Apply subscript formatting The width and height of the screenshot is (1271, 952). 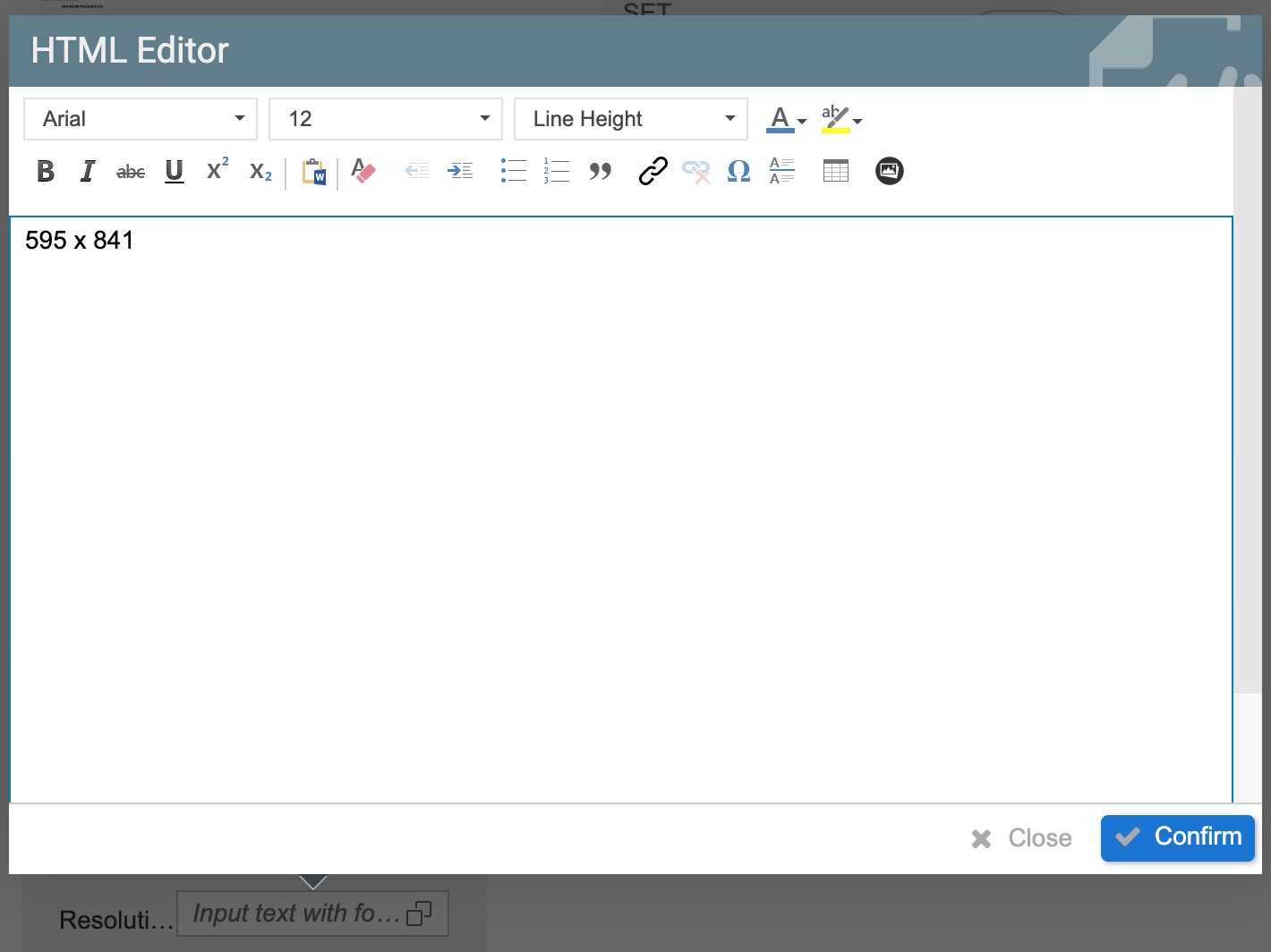pos(260,172)
